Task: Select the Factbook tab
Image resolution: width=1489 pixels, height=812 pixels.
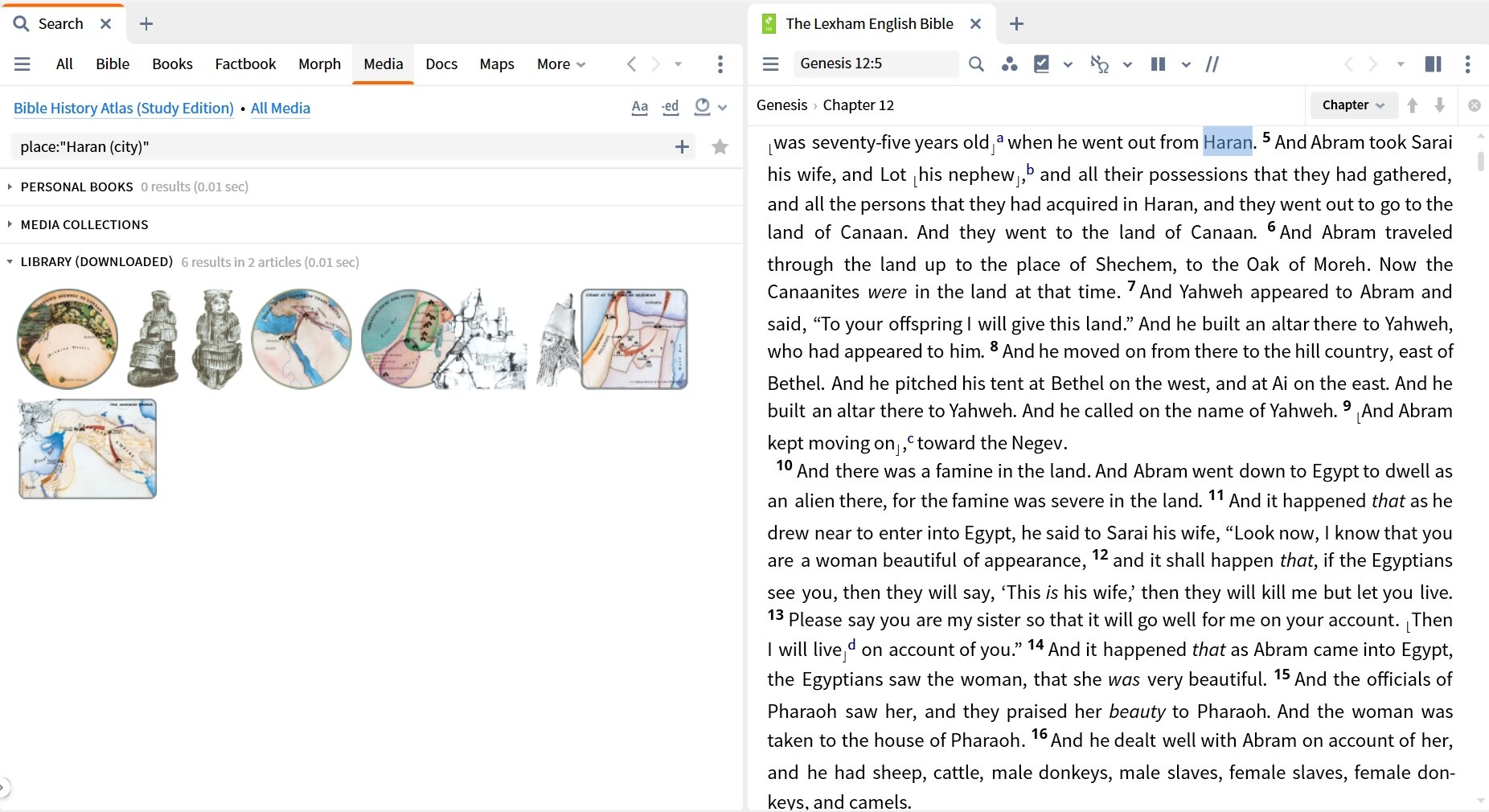Action: pos(245,64)
